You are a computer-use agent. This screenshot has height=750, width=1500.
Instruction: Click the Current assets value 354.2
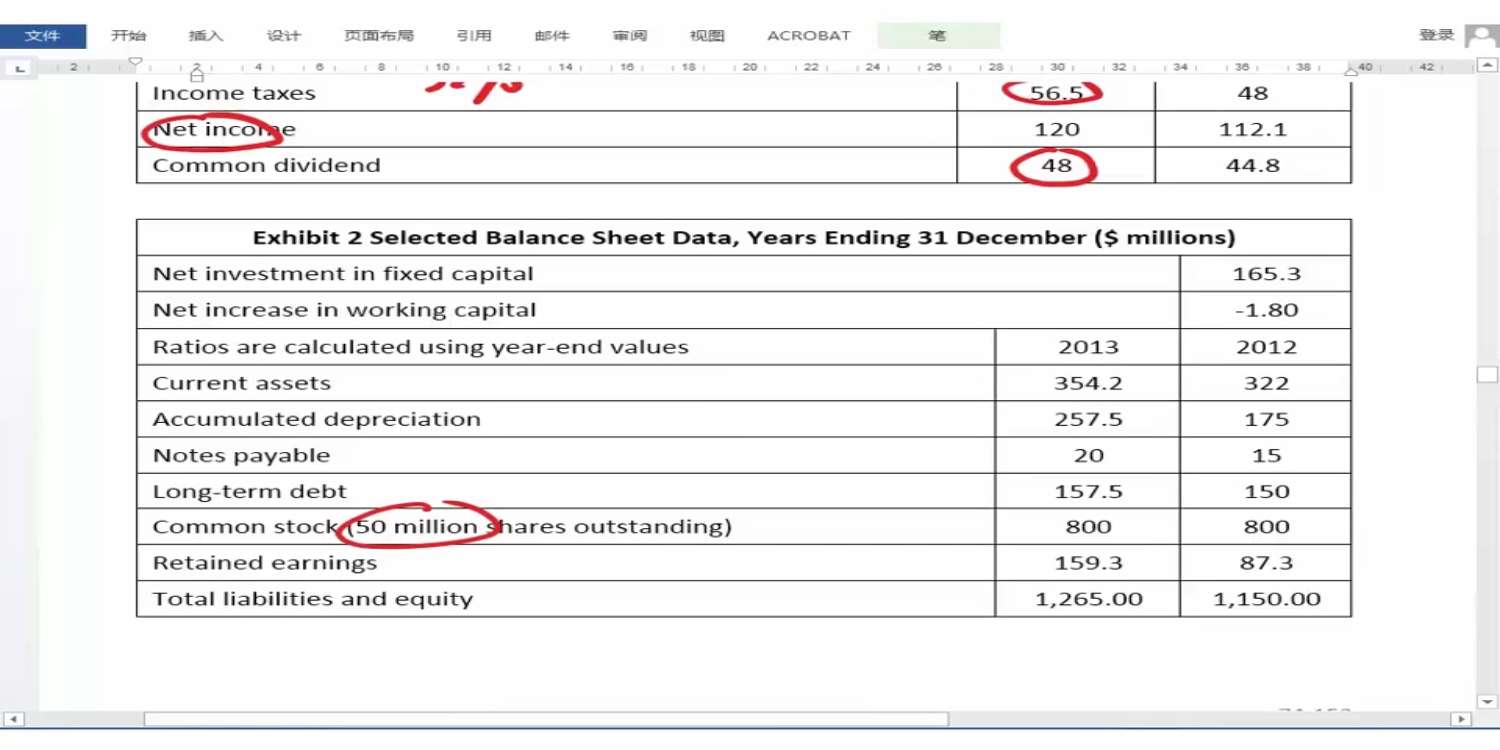click(x=1088, y=383)
